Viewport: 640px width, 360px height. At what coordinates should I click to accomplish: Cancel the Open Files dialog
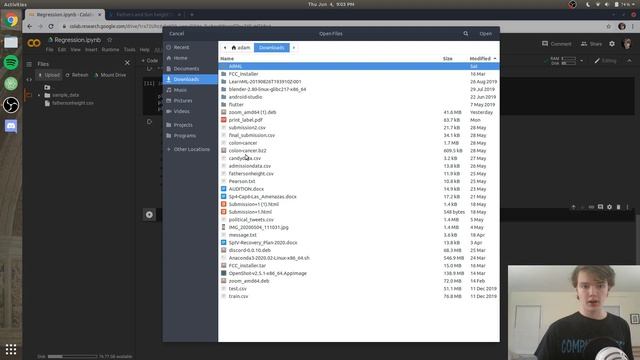(177, 33)
